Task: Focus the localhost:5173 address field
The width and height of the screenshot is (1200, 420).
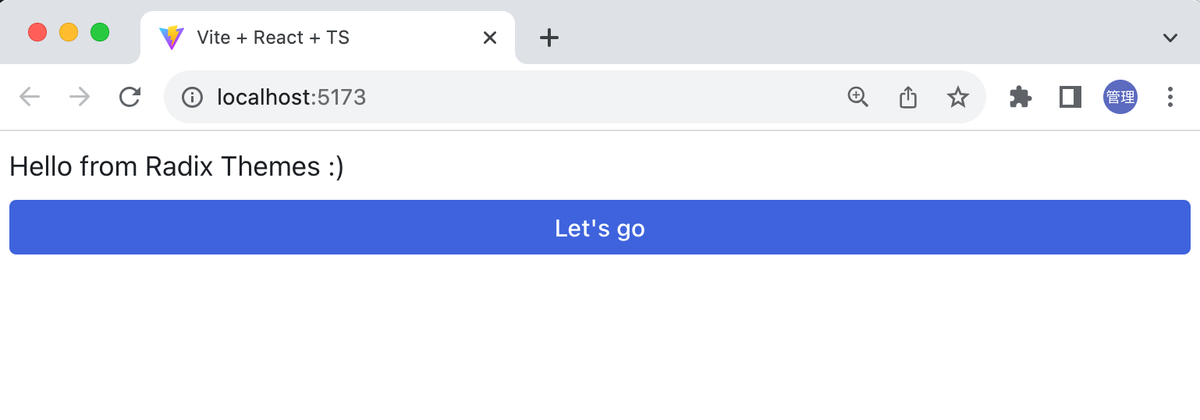Action: coord(500,97)
